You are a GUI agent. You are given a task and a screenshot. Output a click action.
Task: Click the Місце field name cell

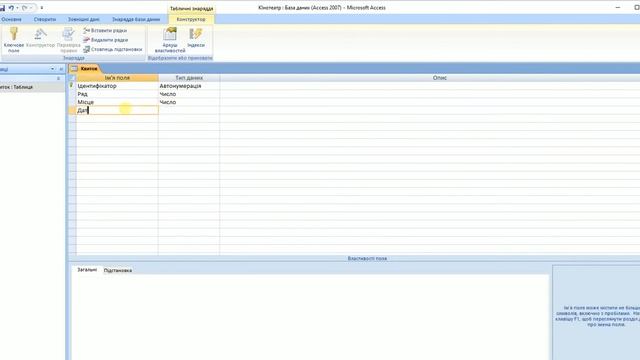(117, 102)
